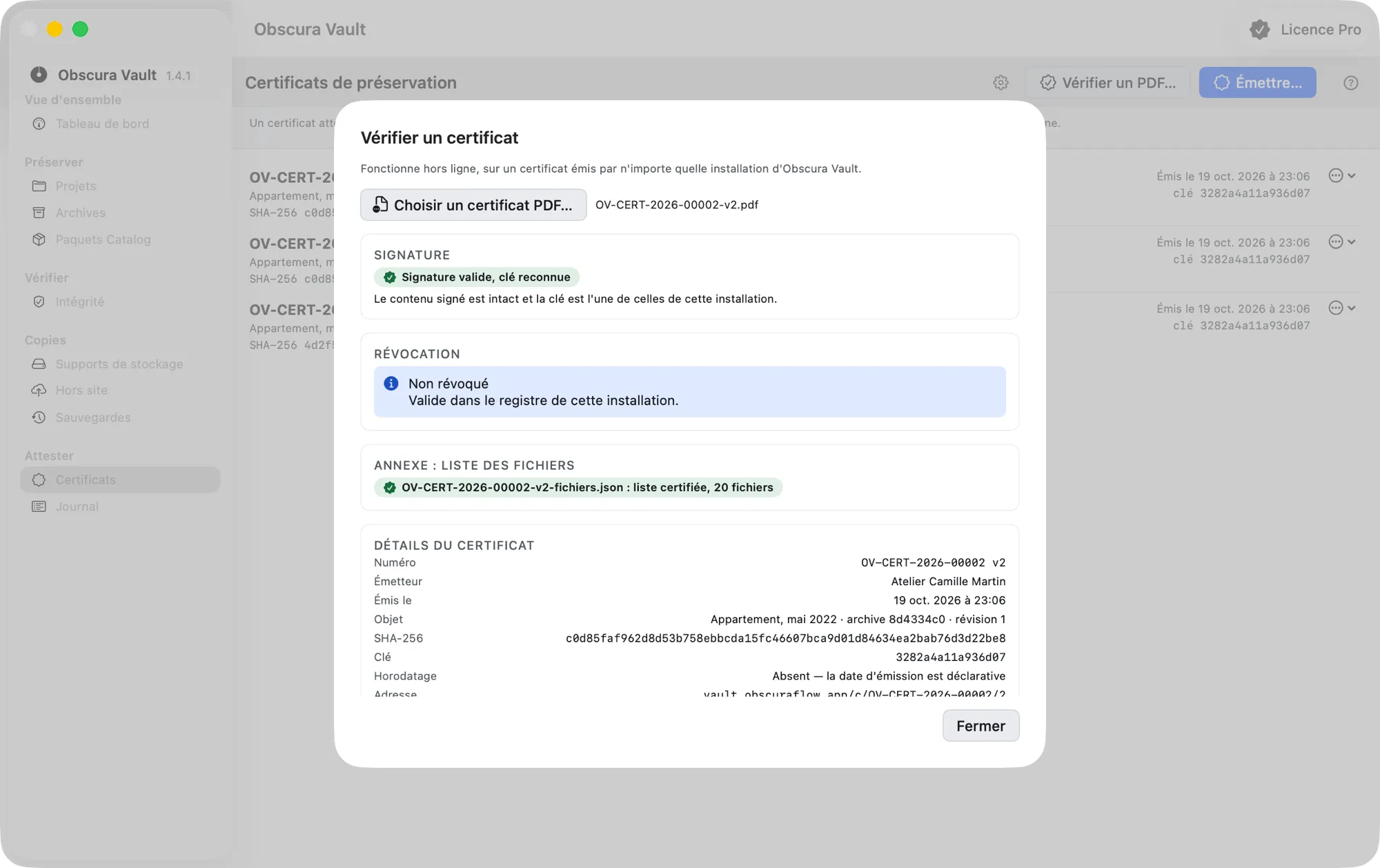Click the Tableau de bord info icon
Image resolution: width=1380 pixels, height=868 pixels.
pyautogui.click(x=39, y=124)
